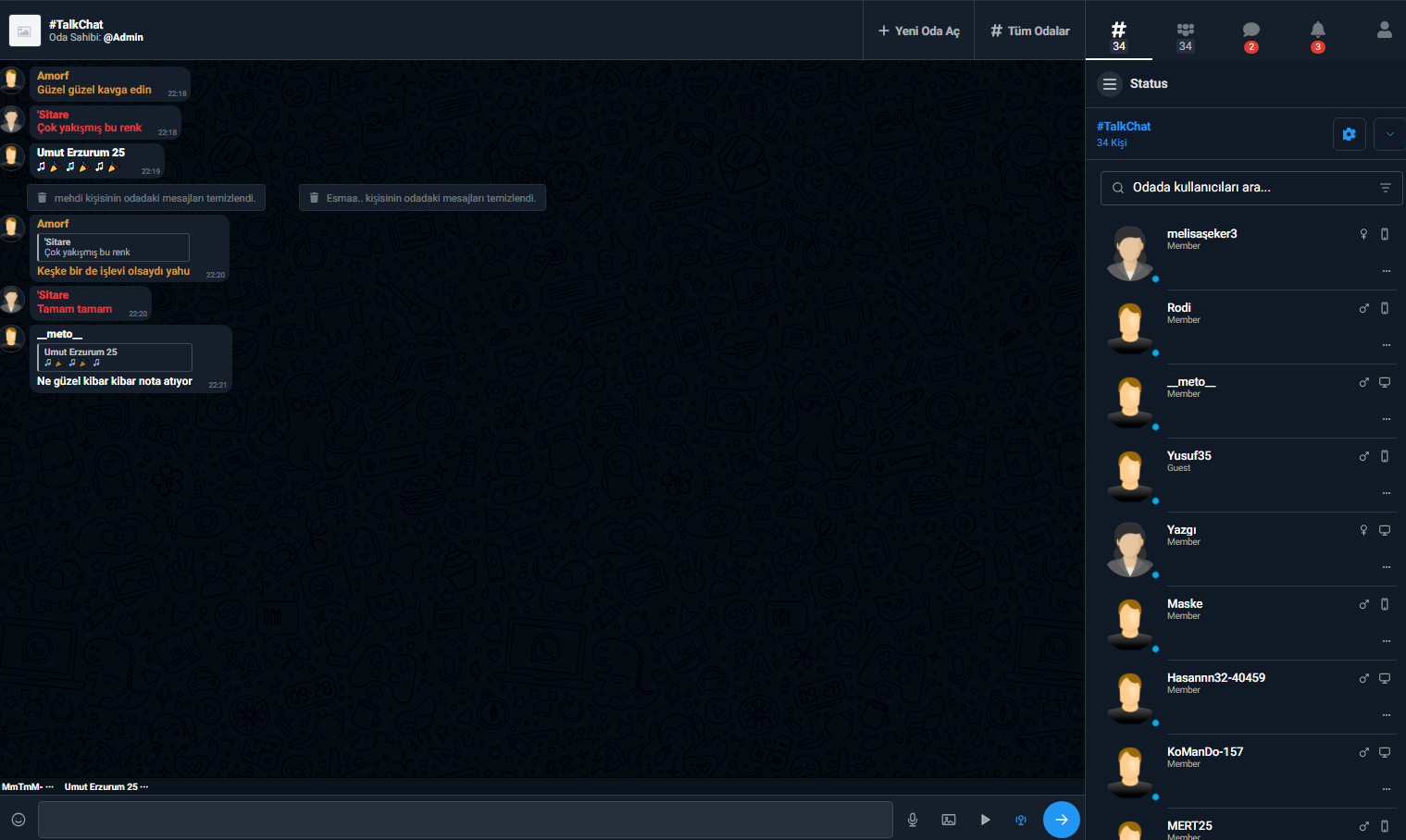Viewport: 1406px width, 840px height.
Task: Click Yazgı's female gender icon
Action: point(1363,530)
